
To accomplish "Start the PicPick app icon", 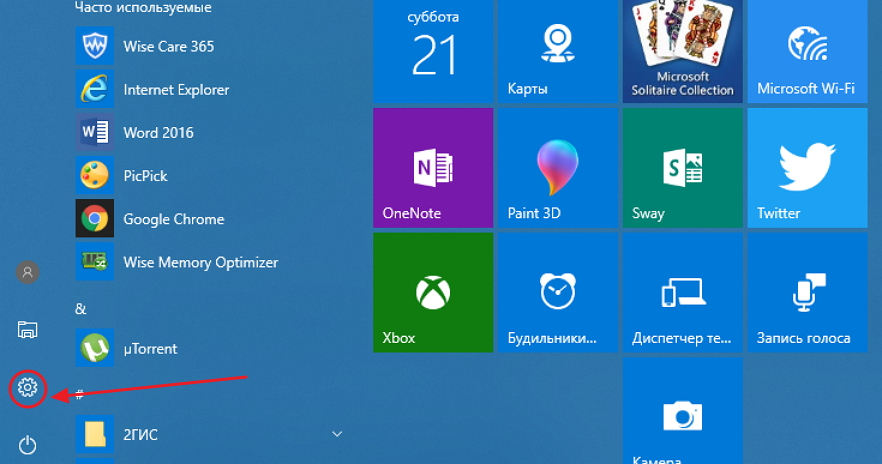I will pyautogui.click(x=94, y=175).
